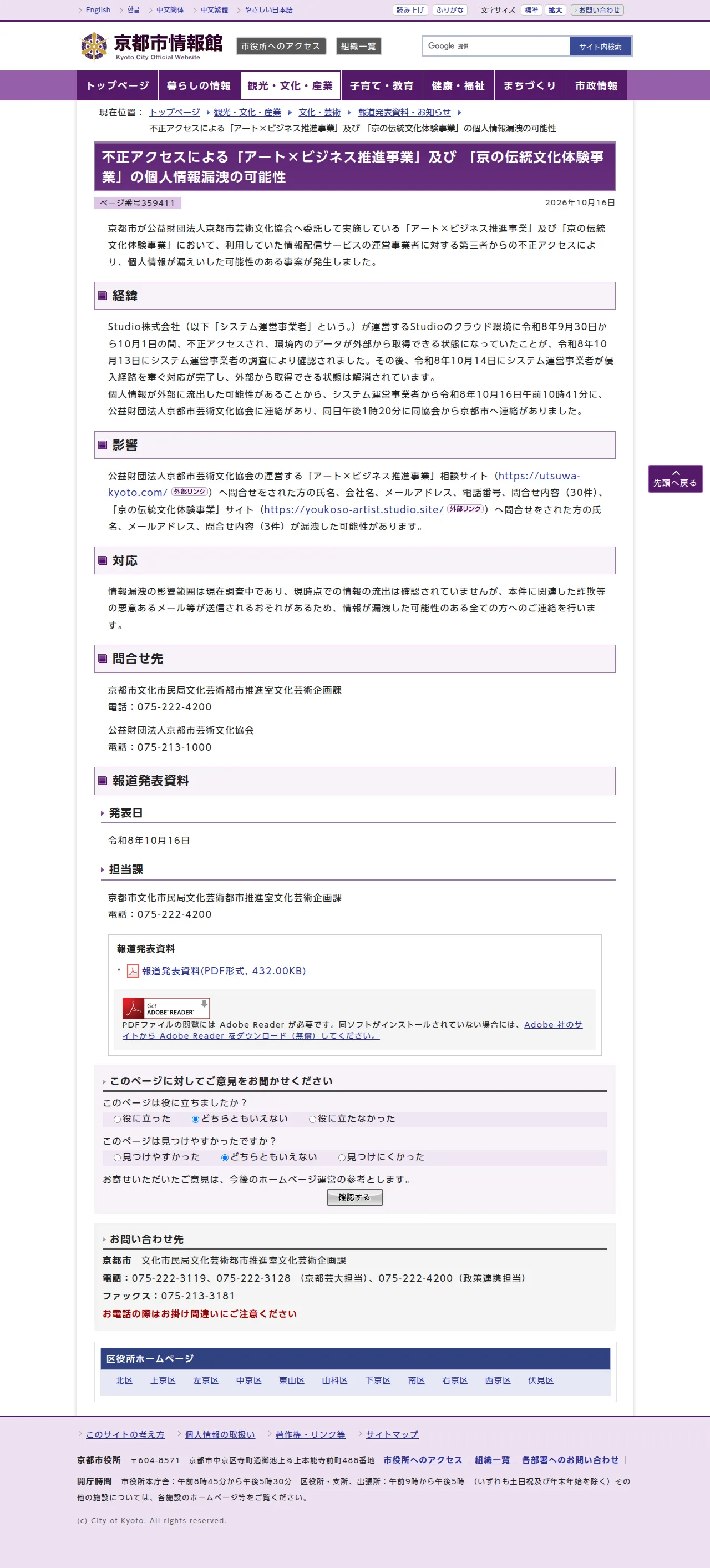The image size is (710, 1568).
Task: Click the Google search input field
Action: (496, 46)
